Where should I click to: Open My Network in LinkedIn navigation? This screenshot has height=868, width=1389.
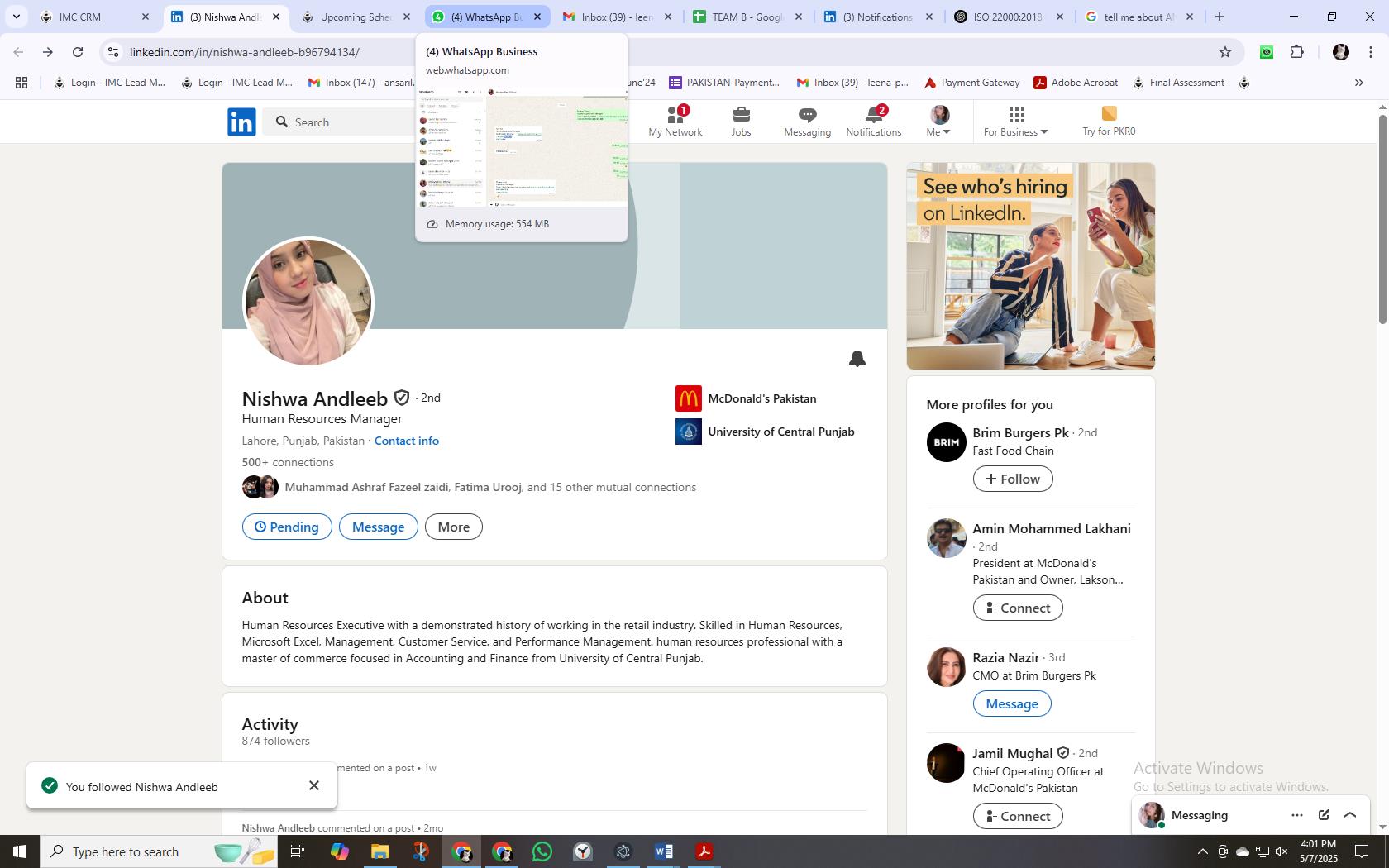click(x=675, y=122)
